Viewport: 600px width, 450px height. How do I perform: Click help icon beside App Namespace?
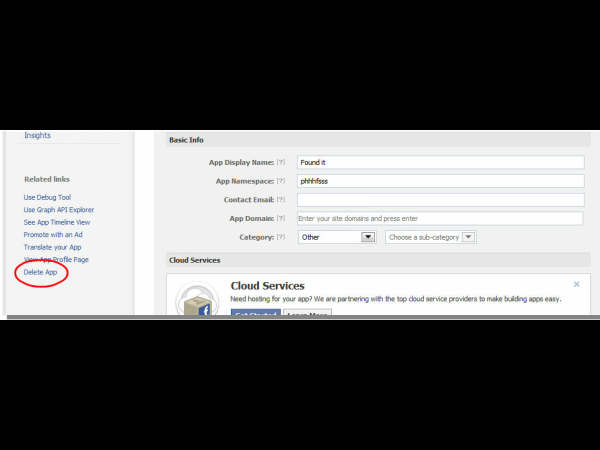pyautogui.click(x=281, y=181)
